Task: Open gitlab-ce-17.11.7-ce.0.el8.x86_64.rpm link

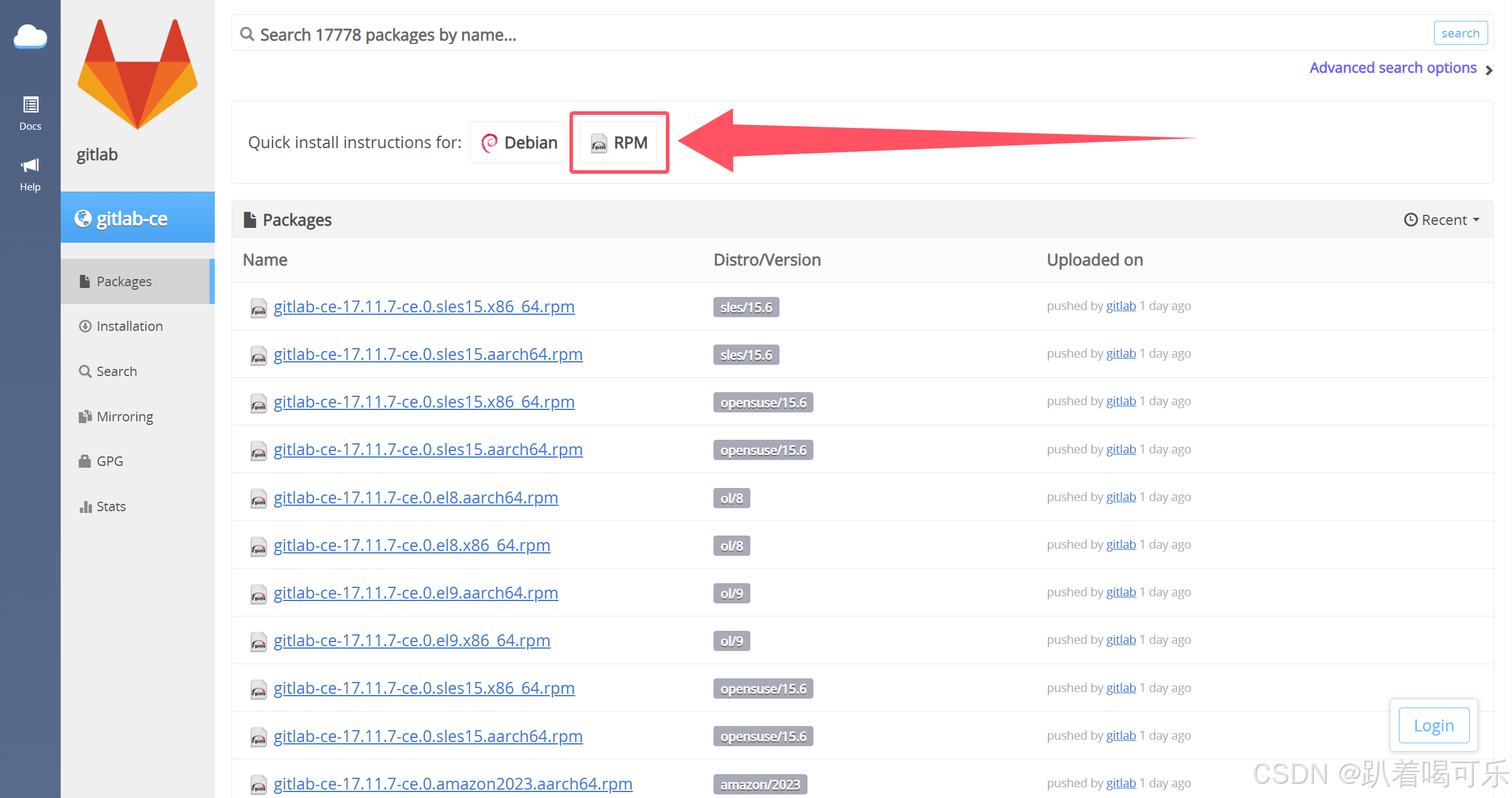Action: (412, 545)
